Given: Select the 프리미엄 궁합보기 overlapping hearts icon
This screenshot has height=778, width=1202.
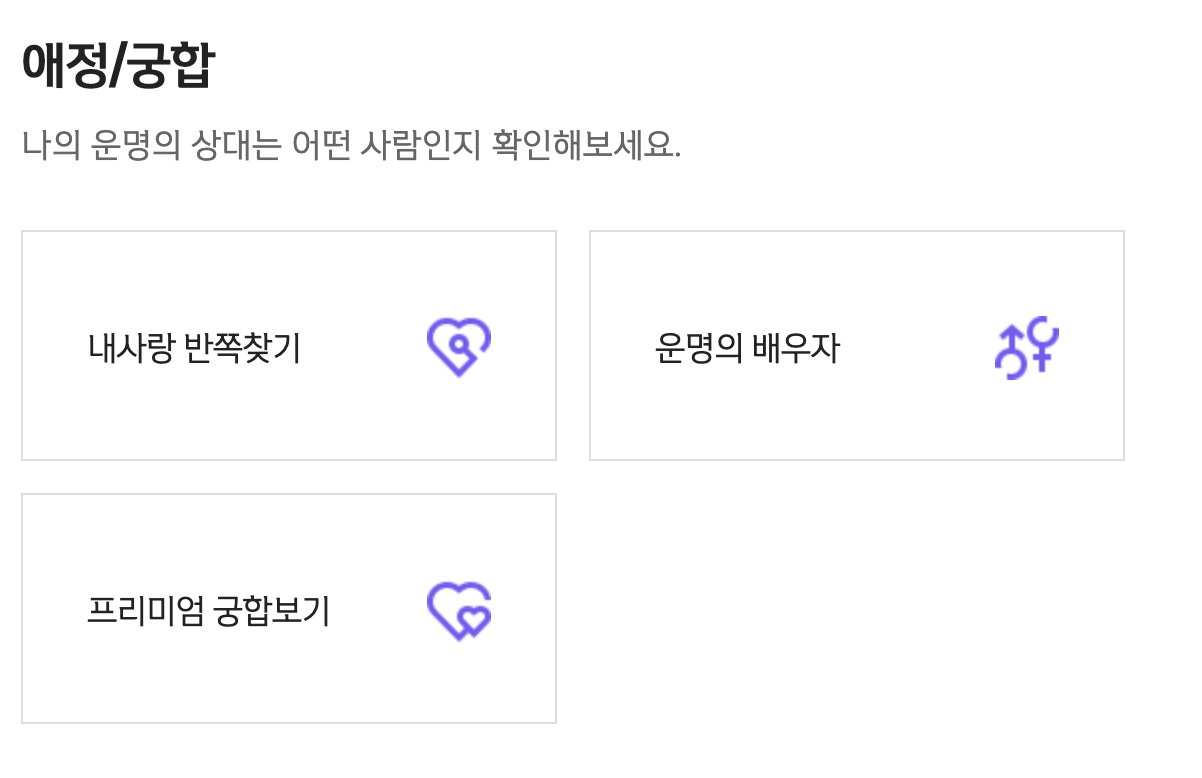Looking at the screenshot, I should pos(459,608).
